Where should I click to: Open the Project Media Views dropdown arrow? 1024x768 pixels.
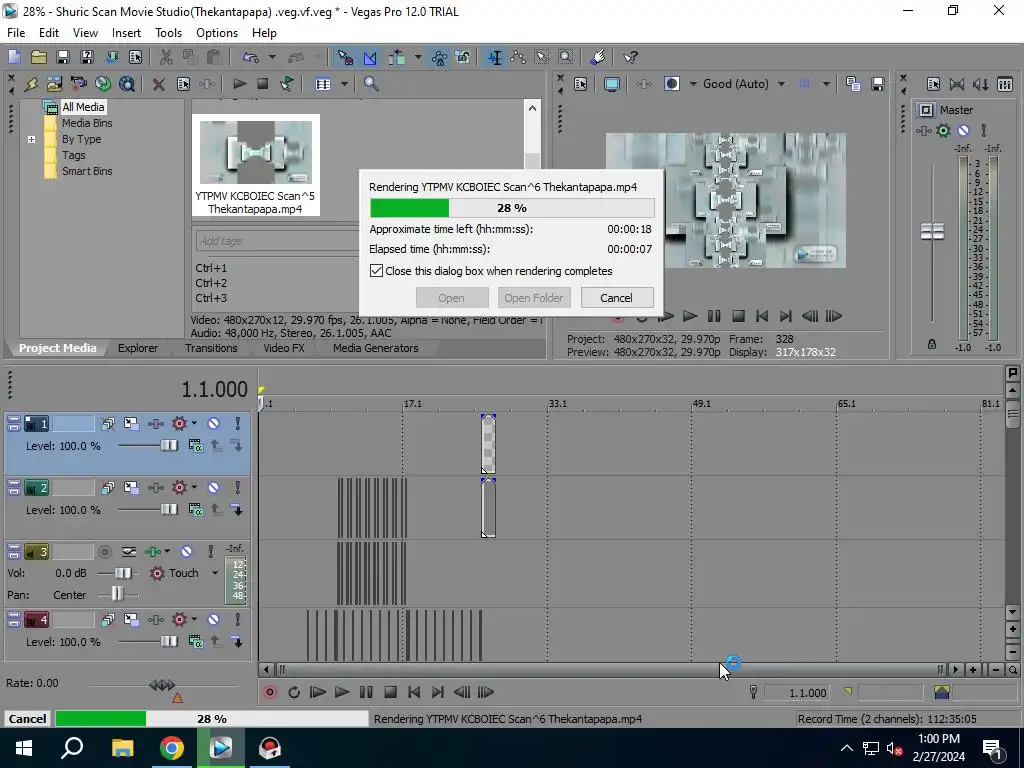tap(344, 84)
